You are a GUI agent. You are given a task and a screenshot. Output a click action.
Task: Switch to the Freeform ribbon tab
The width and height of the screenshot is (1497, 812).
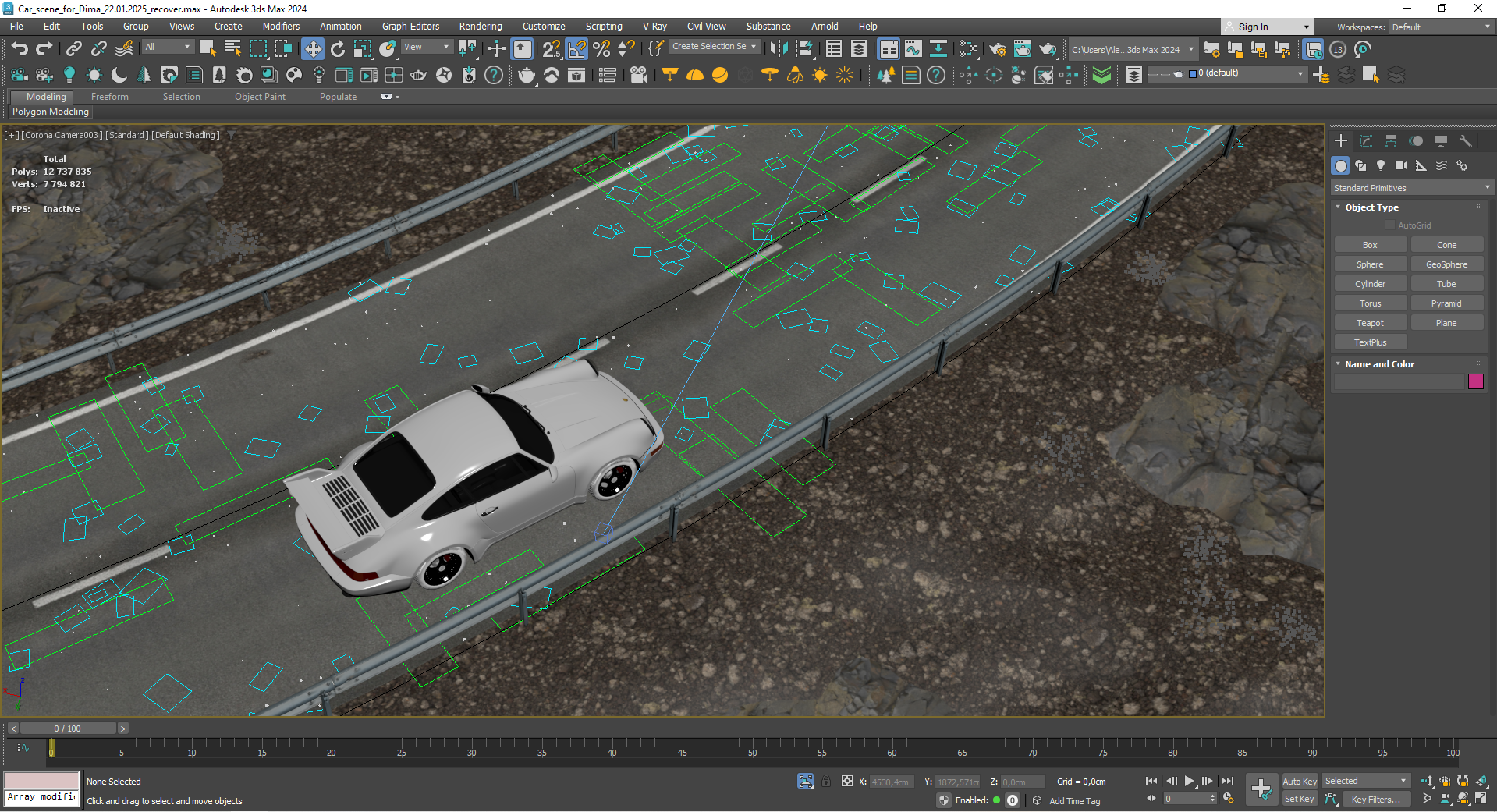(109, 97)
